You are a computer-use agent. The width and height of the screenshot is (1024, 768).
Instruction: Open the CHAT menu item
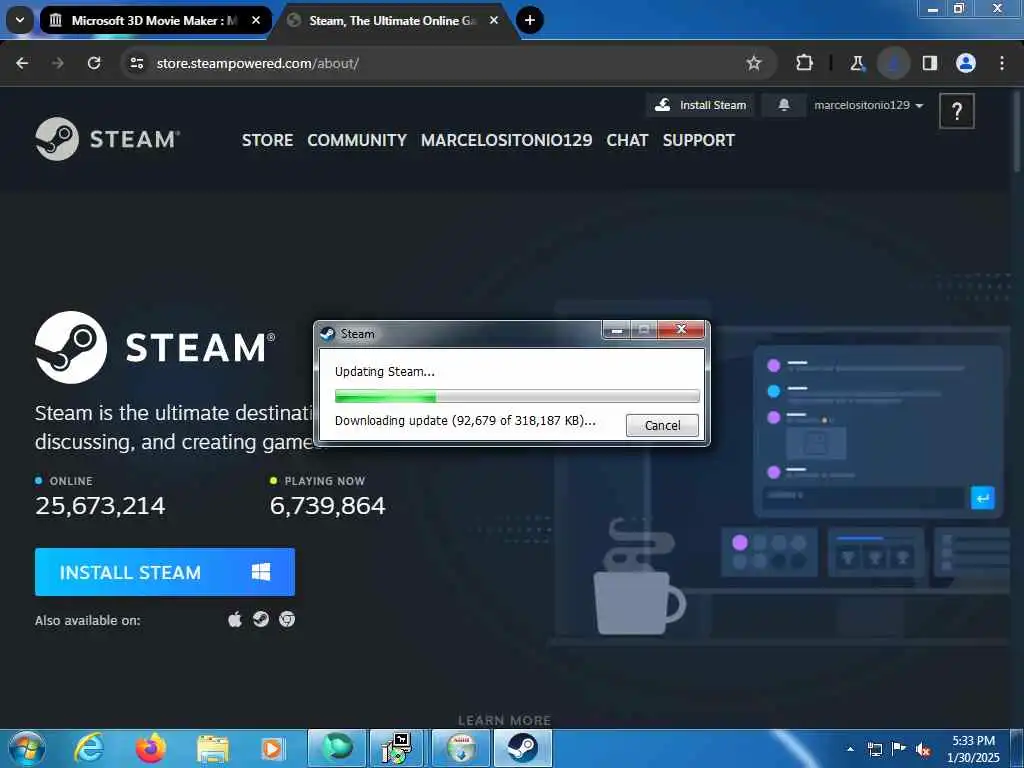pyautogui.click(x=627, y=140)
